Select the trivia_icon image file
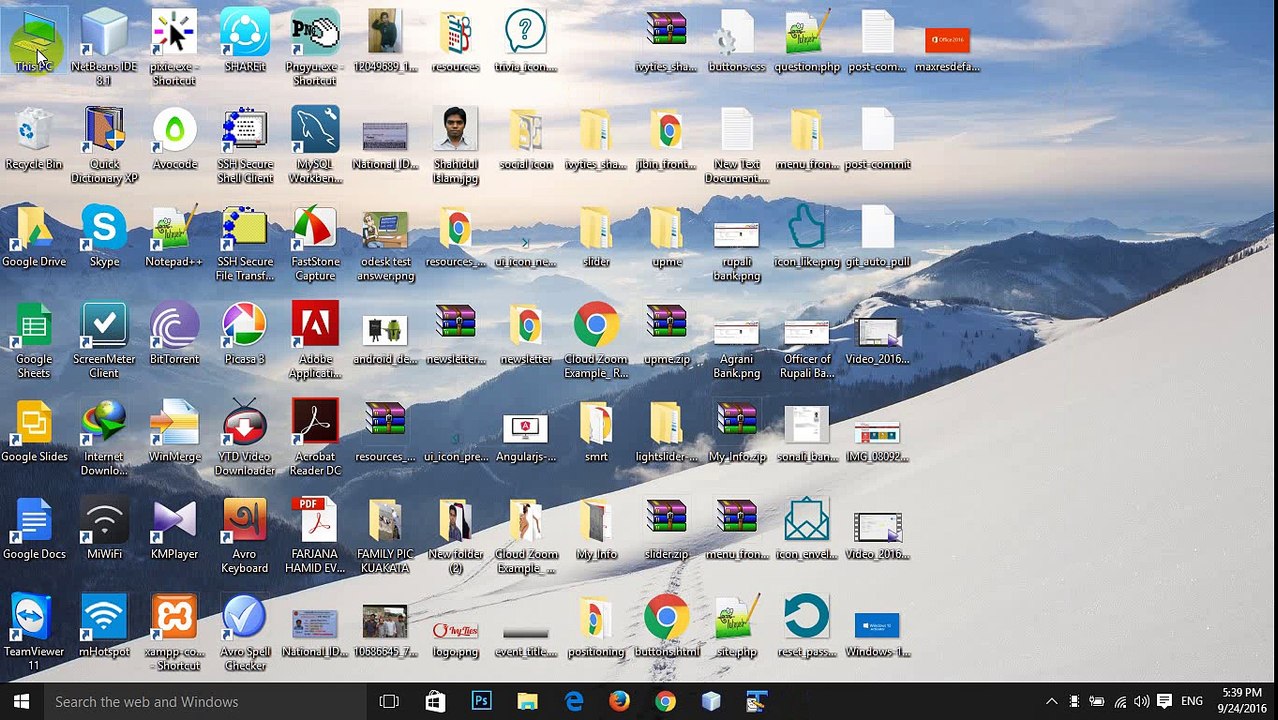This screenshot has width=1278, height=720. pyautogui.click(x=525, y=41)
